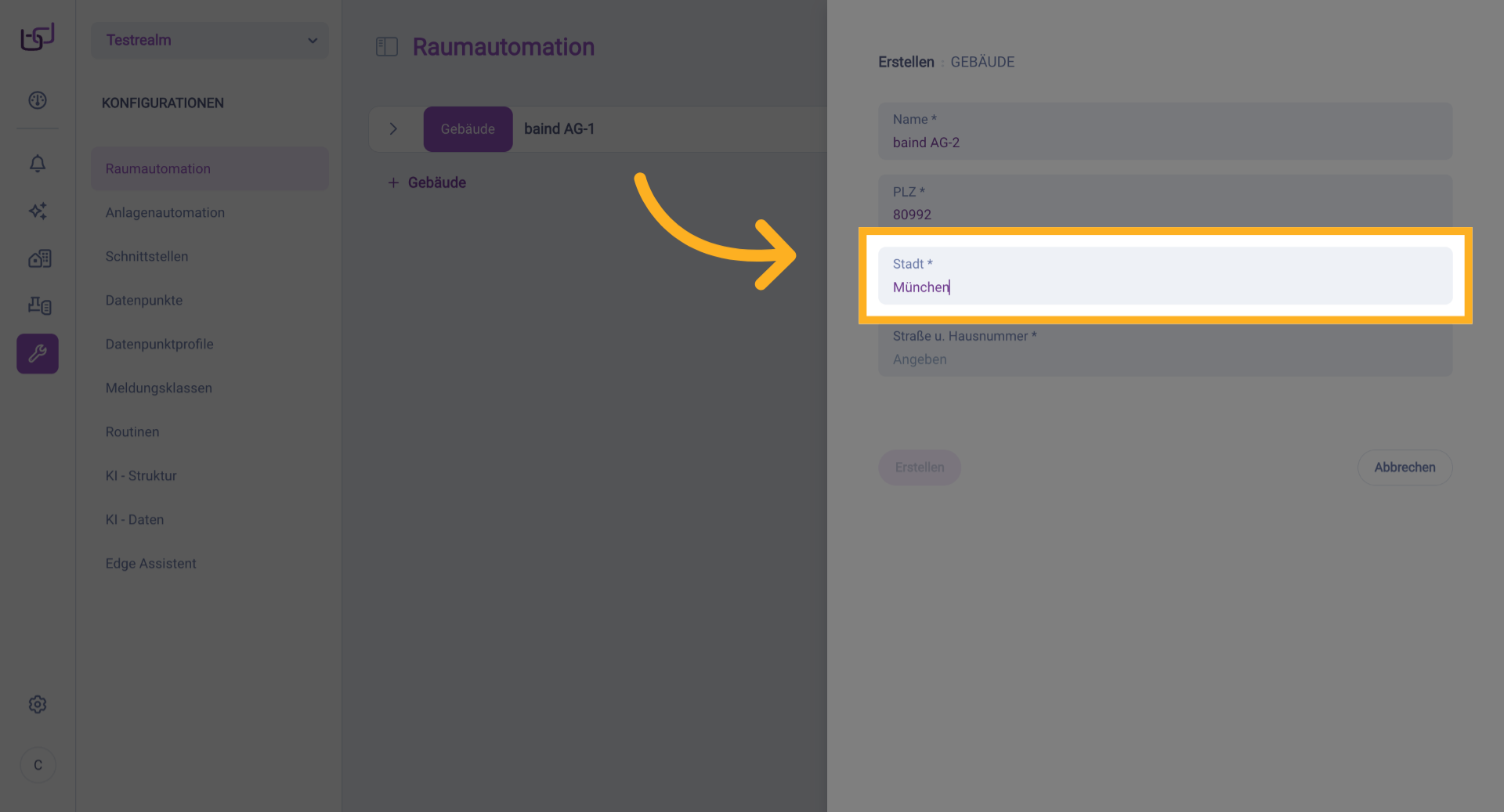Open settings gear icon
Screen dimensions: 1504x812
coord(38,704)
